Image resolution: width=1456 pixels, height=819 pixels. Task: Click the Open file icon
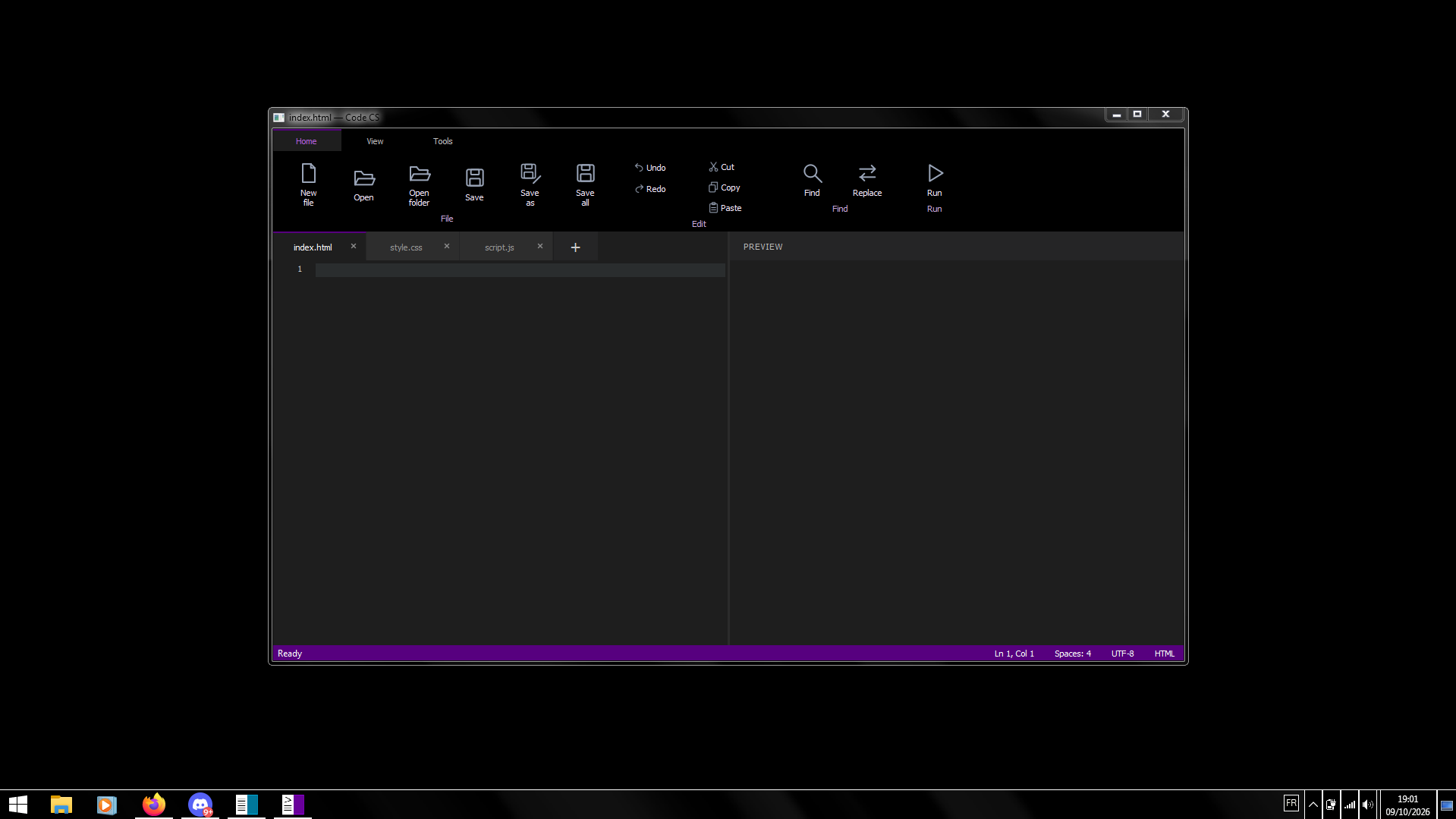pos(363,184)
